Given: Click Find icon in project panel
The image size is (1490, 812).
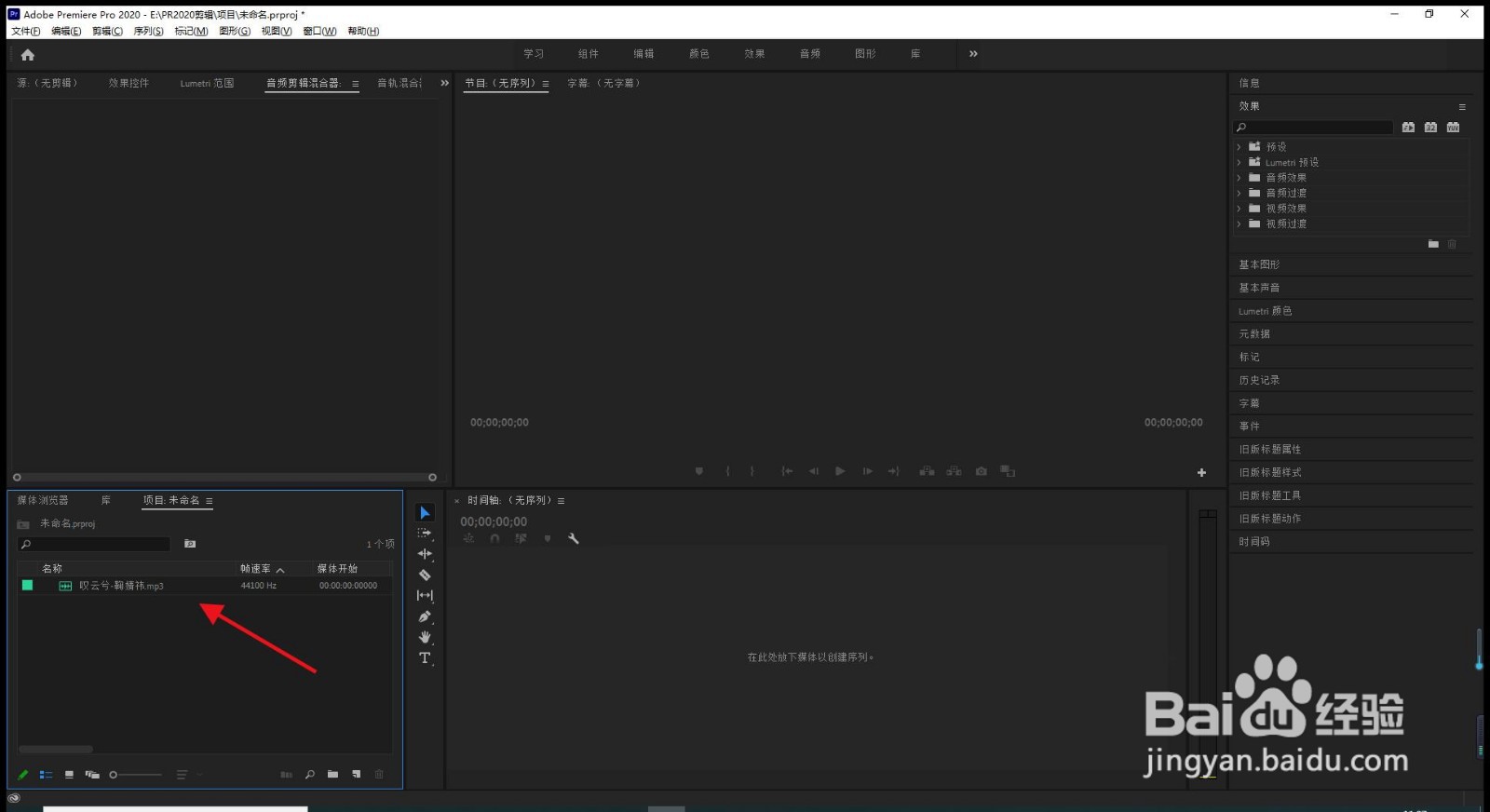Looking at the screenshot, I should [309, 775].
